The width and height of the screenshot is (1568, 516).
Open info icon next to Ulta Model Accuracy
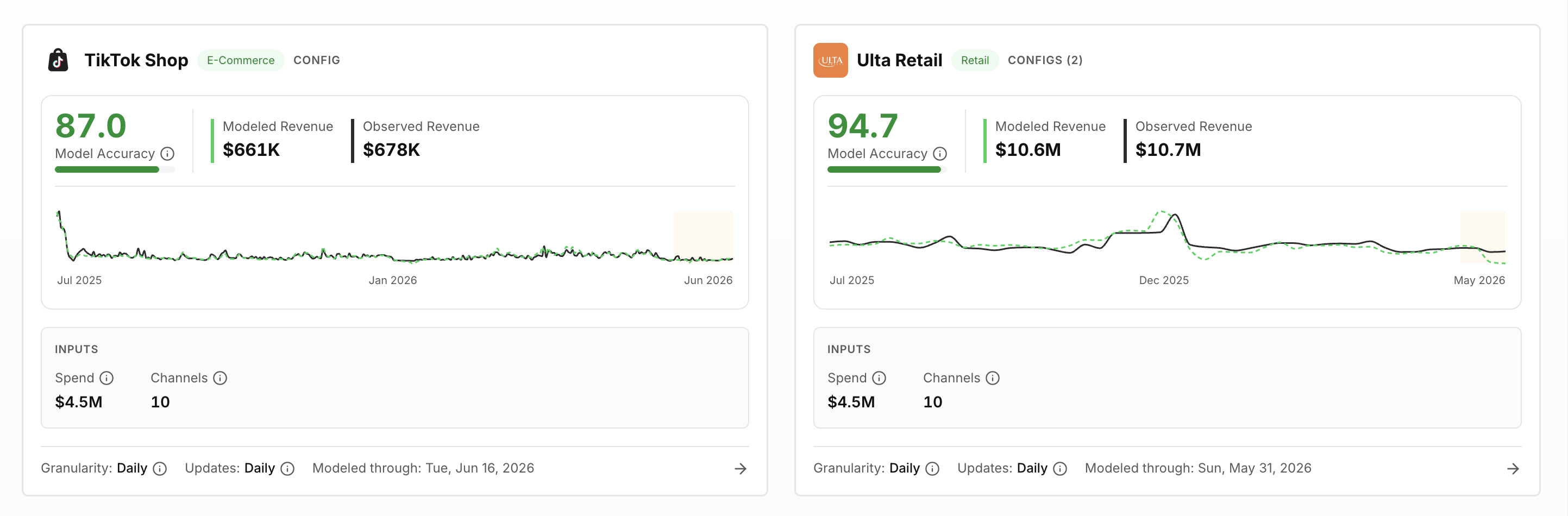pyautogui.click(x=940, y=153)
